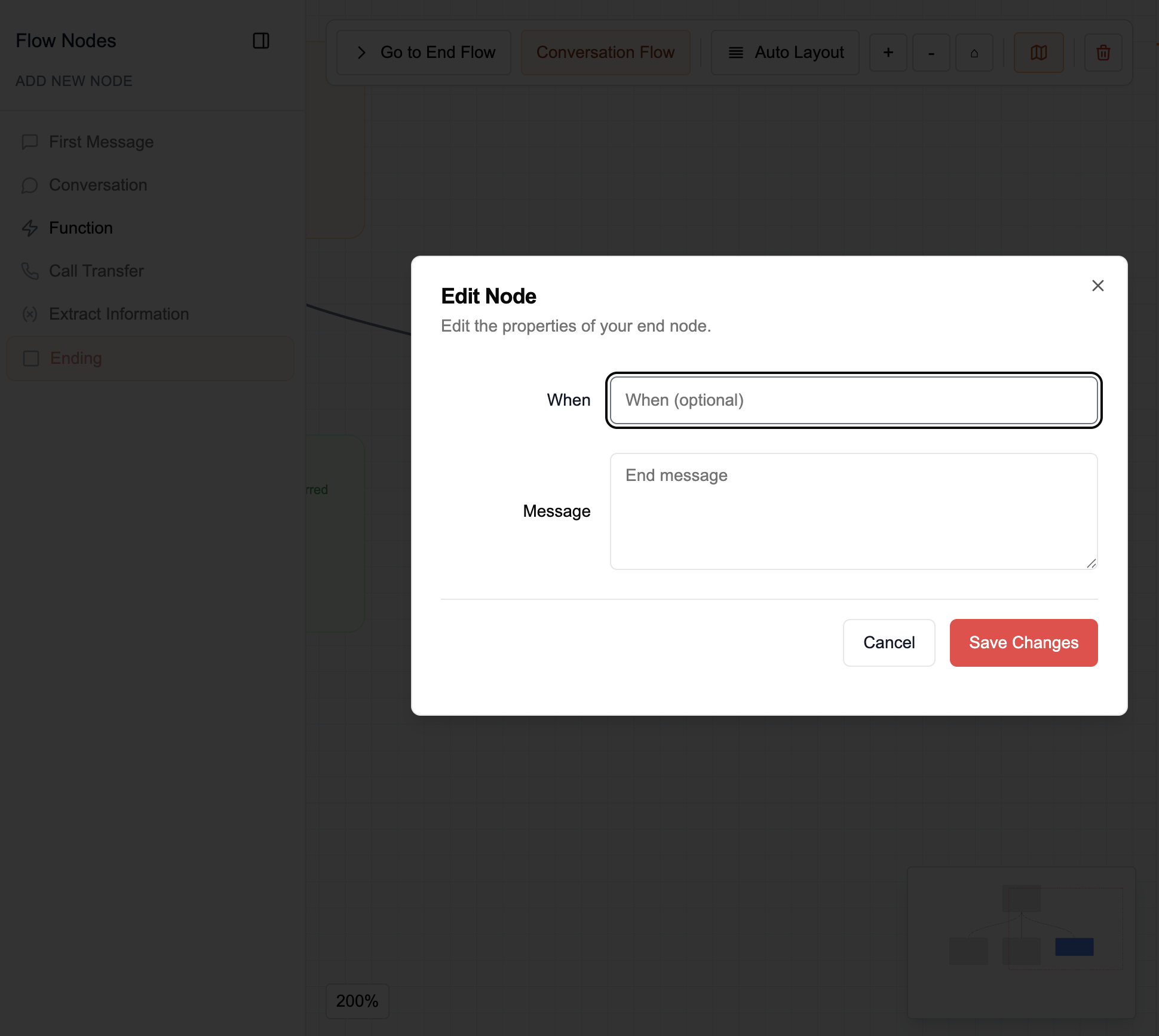Open Go to End Flow chevron button

(424, 53)
